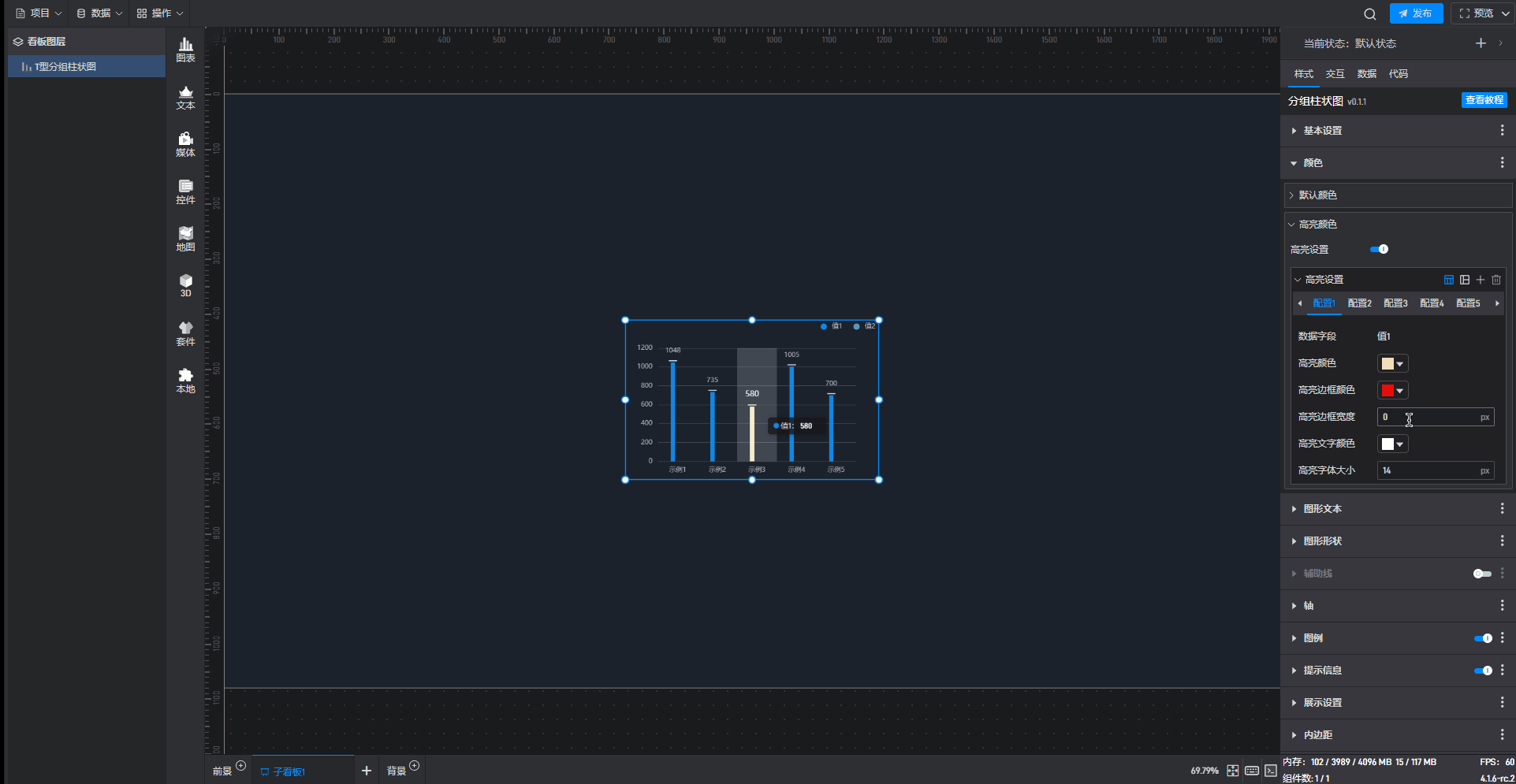Select the 地图 map component icon
This screenshot has width=1516, height=784.
point(185,239)
